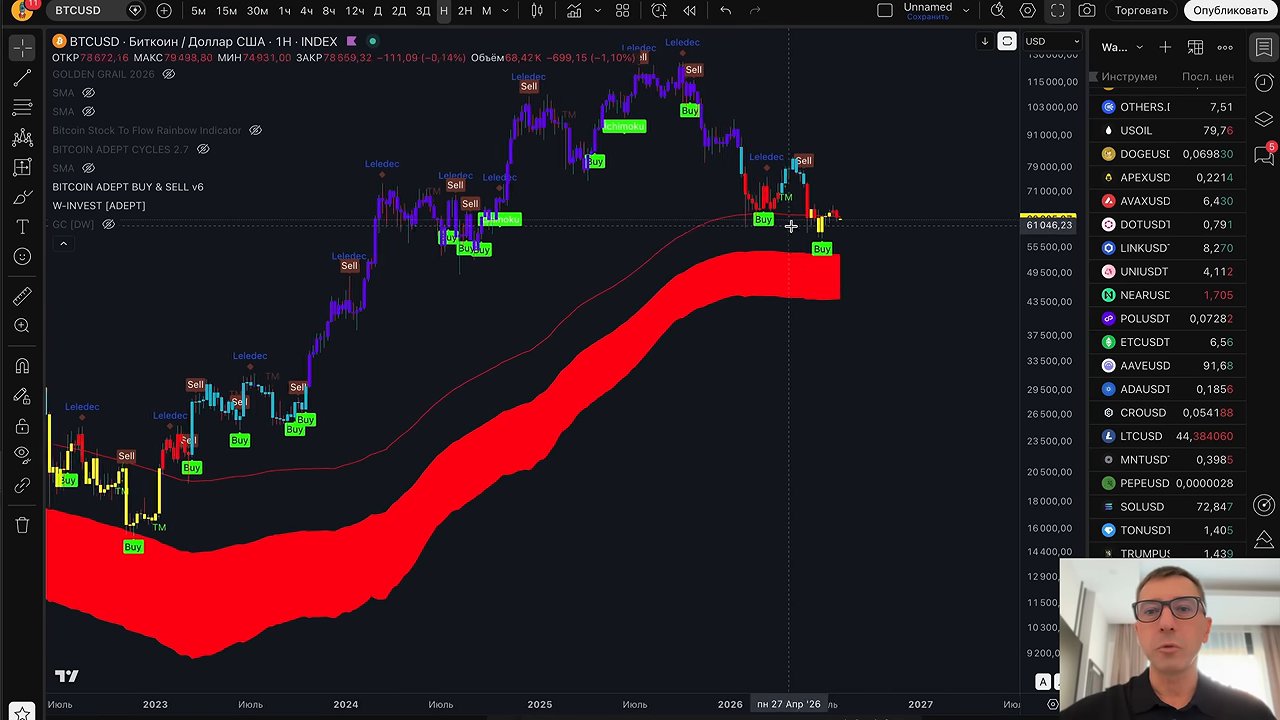1280x720 pixels.
Task: Toggle auto scale with the A button
Action: [1043, 682]
